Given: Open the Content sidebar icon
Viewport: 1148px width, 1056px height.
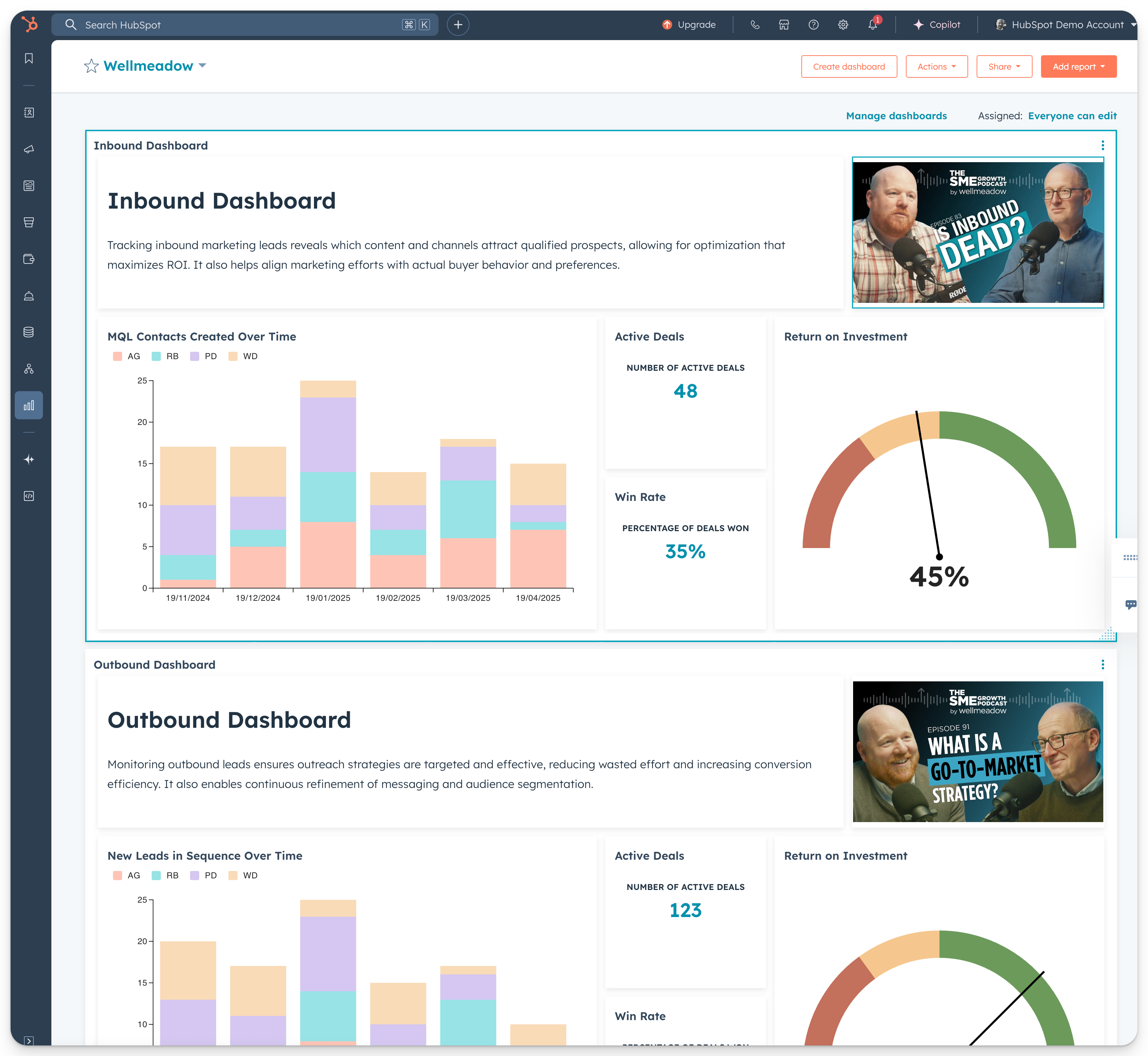Looking at the screenshot, I should tap(29, 186).
